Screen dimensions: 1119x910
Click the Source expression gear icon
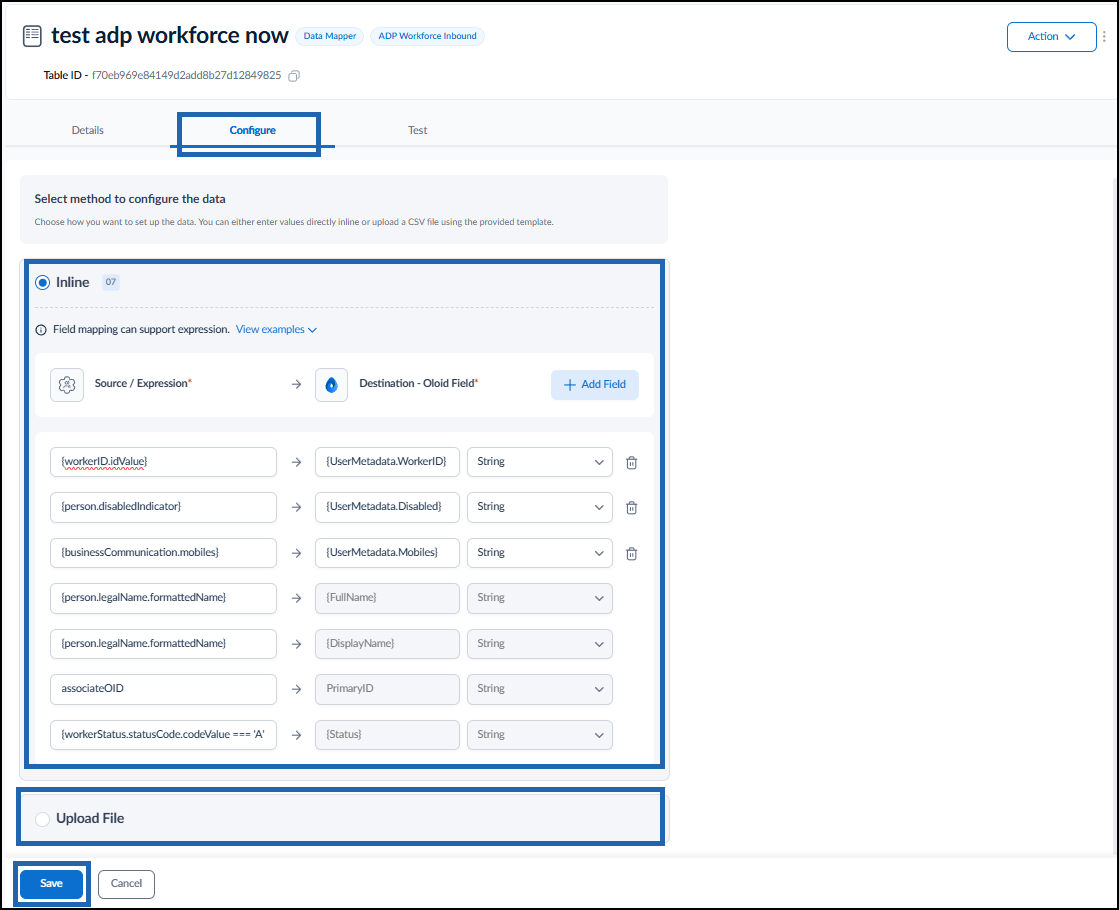(67, 385)
